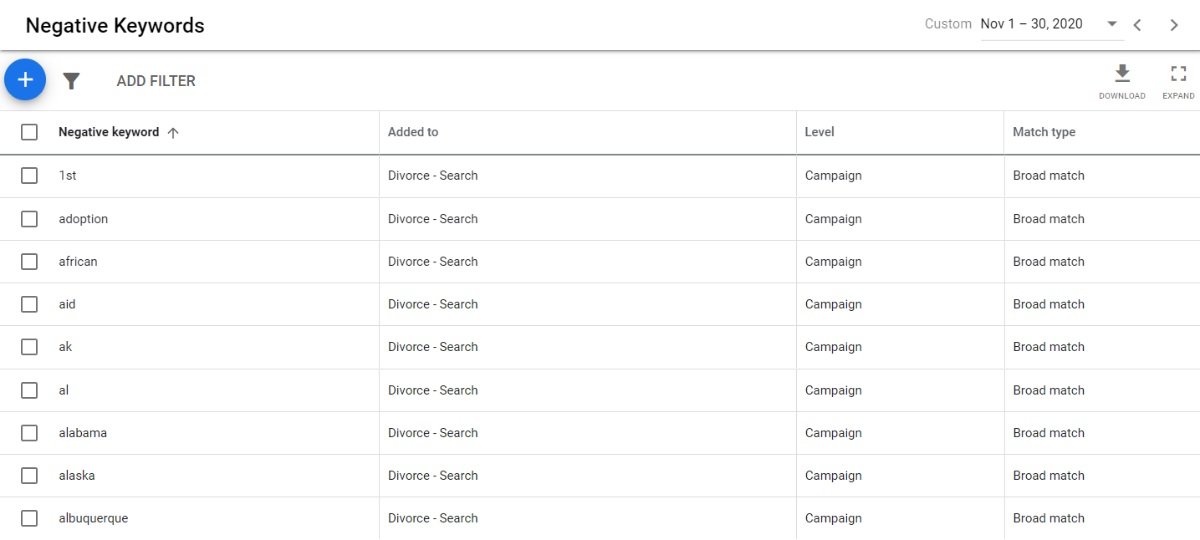
Task: Go to the previous date range
Action: coord(1137,25)
